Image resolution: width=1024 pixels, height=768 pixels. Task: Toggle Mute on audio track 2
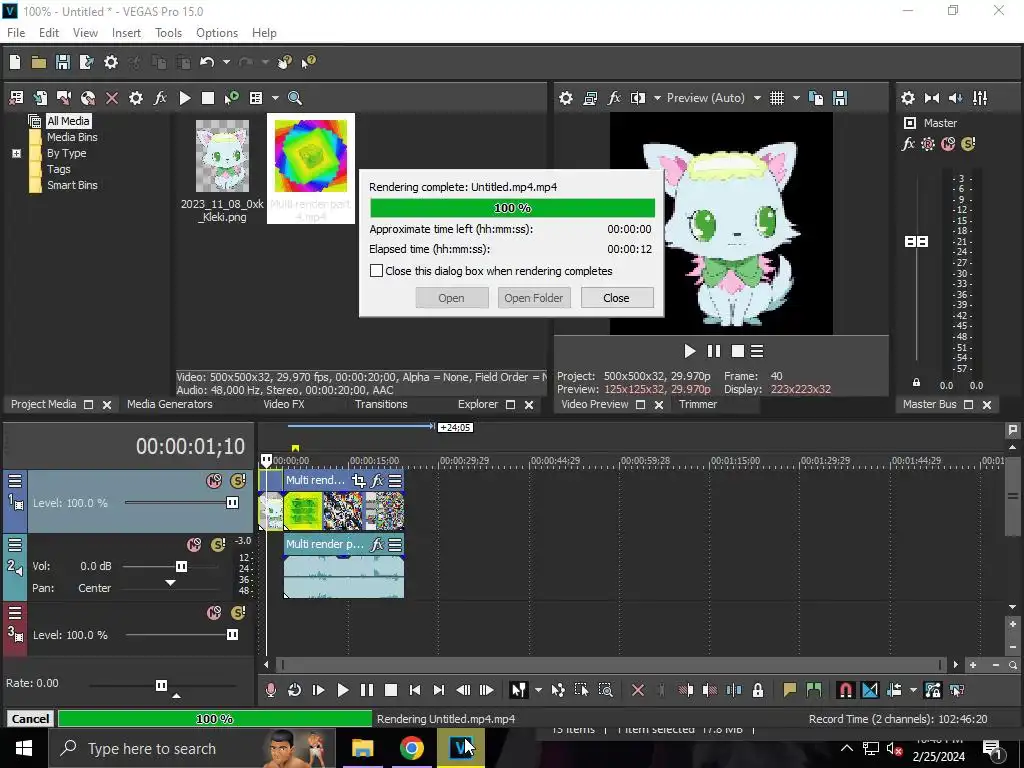[x=194, y=545]
